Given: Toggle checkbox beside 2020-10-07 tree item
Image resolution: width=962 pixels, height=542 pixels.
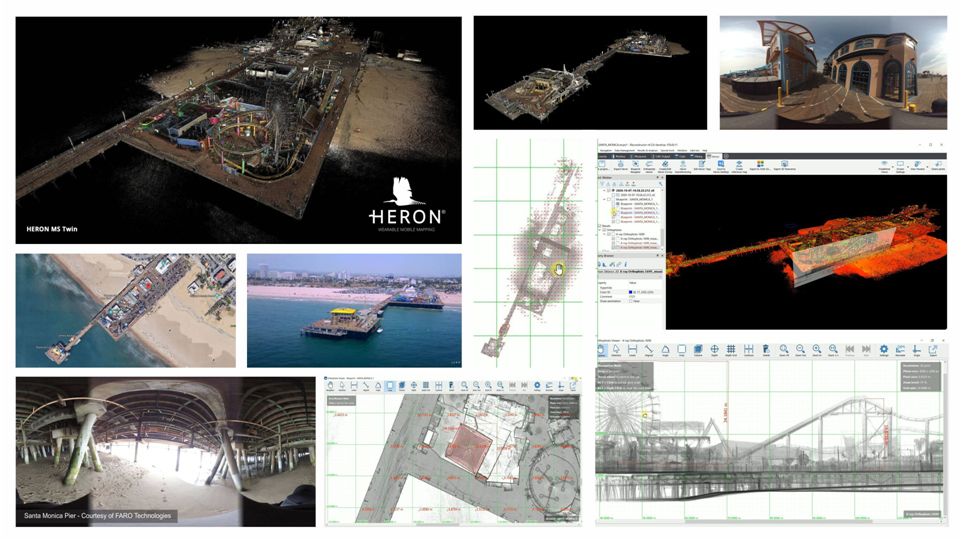Looking at the screenshot, I should pyautogui.click(x=609, y=190).
